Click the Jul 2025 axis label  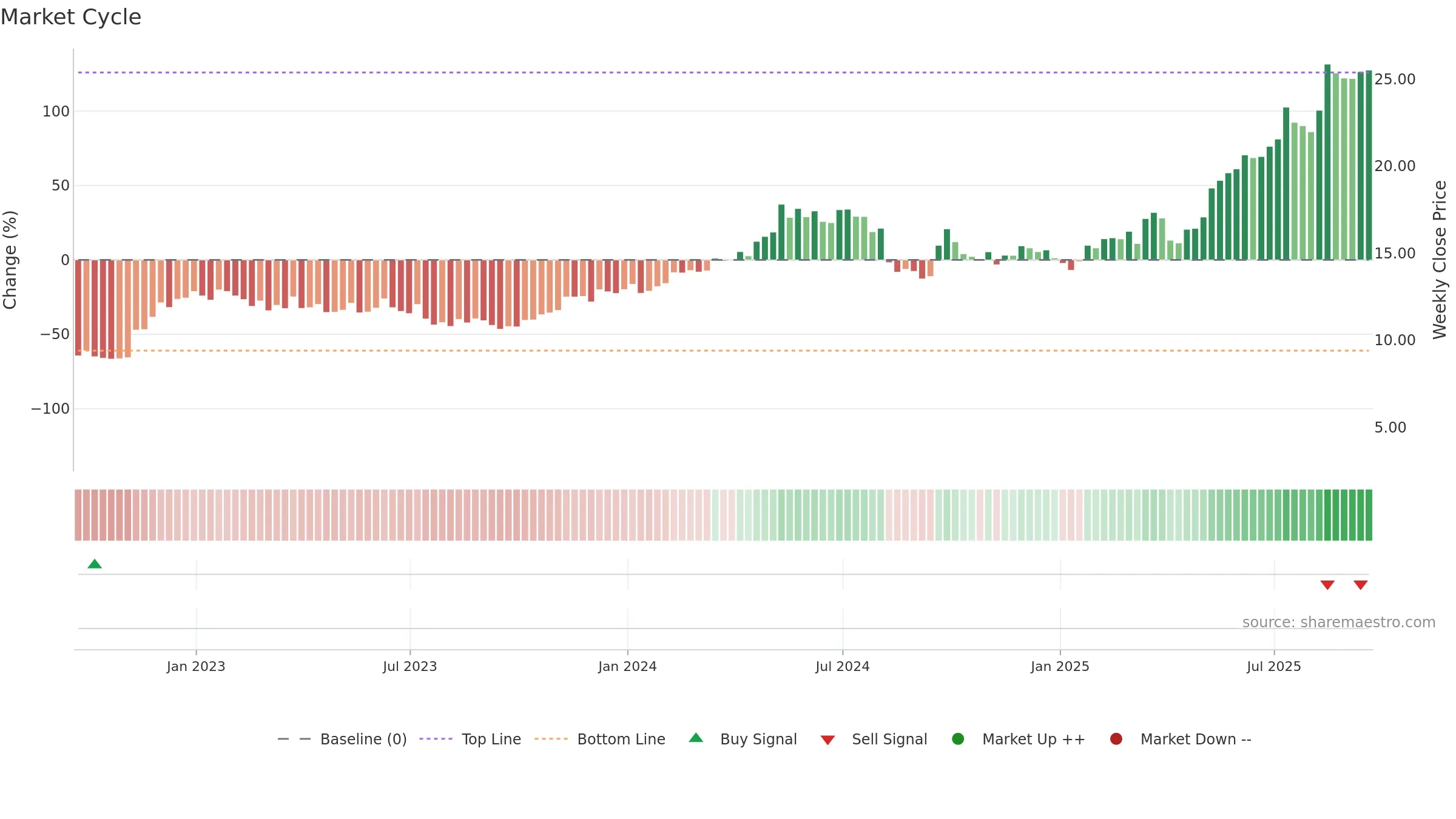[1274, 667]
